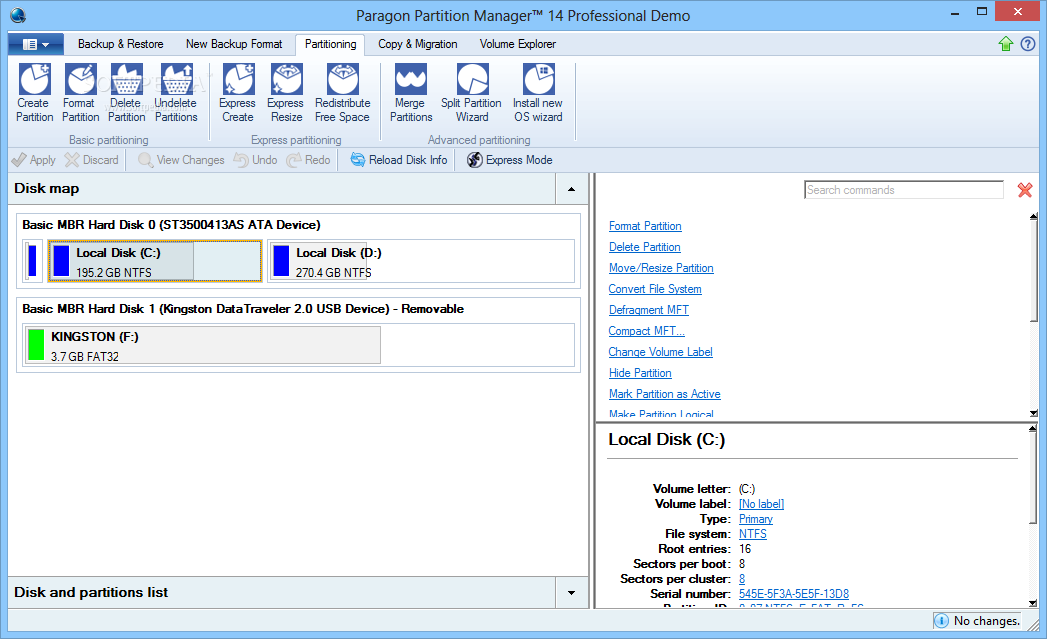The width and height of the screenshot is (1047, 639).
Task: Clear search with red X icon
Action: coord(1025,190)
